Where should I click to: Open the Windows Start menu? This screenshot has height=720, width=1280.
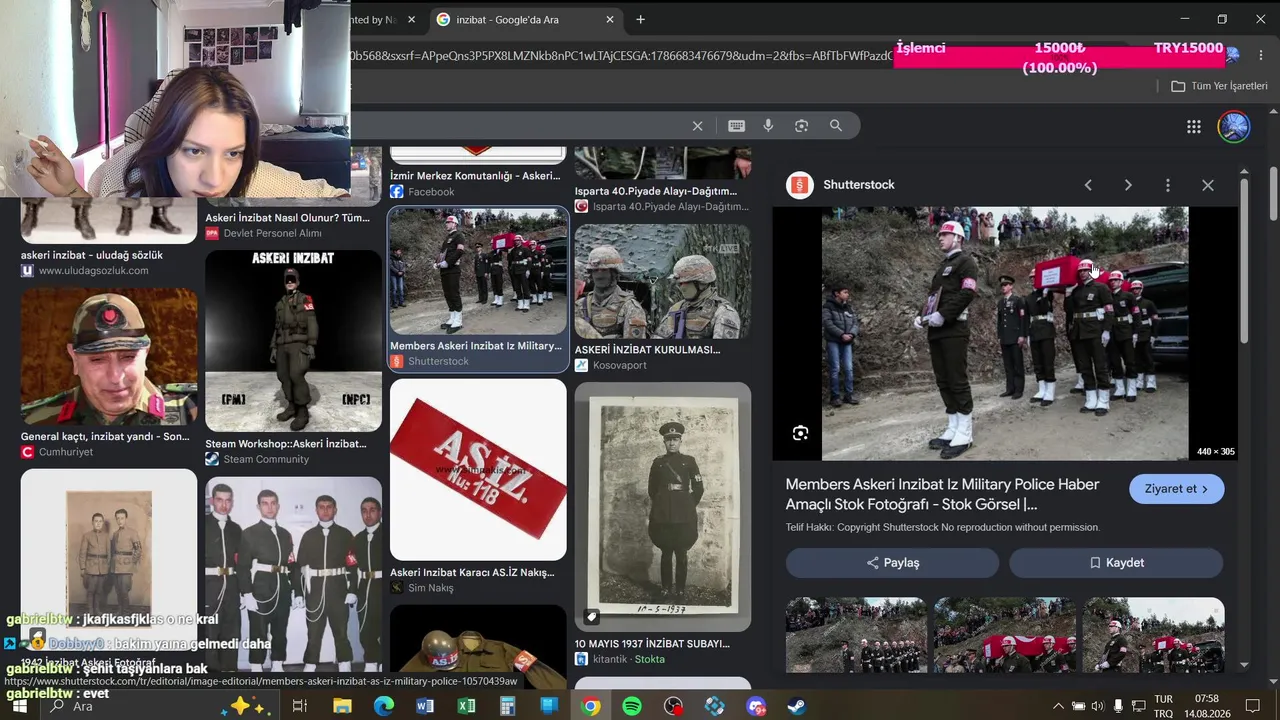tap(19, 706)
